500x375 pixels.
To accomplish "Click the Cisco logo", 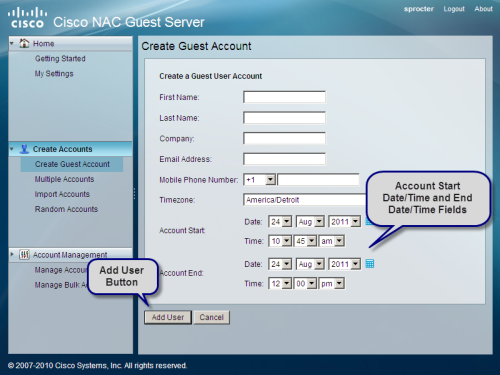I will (27, 18).
